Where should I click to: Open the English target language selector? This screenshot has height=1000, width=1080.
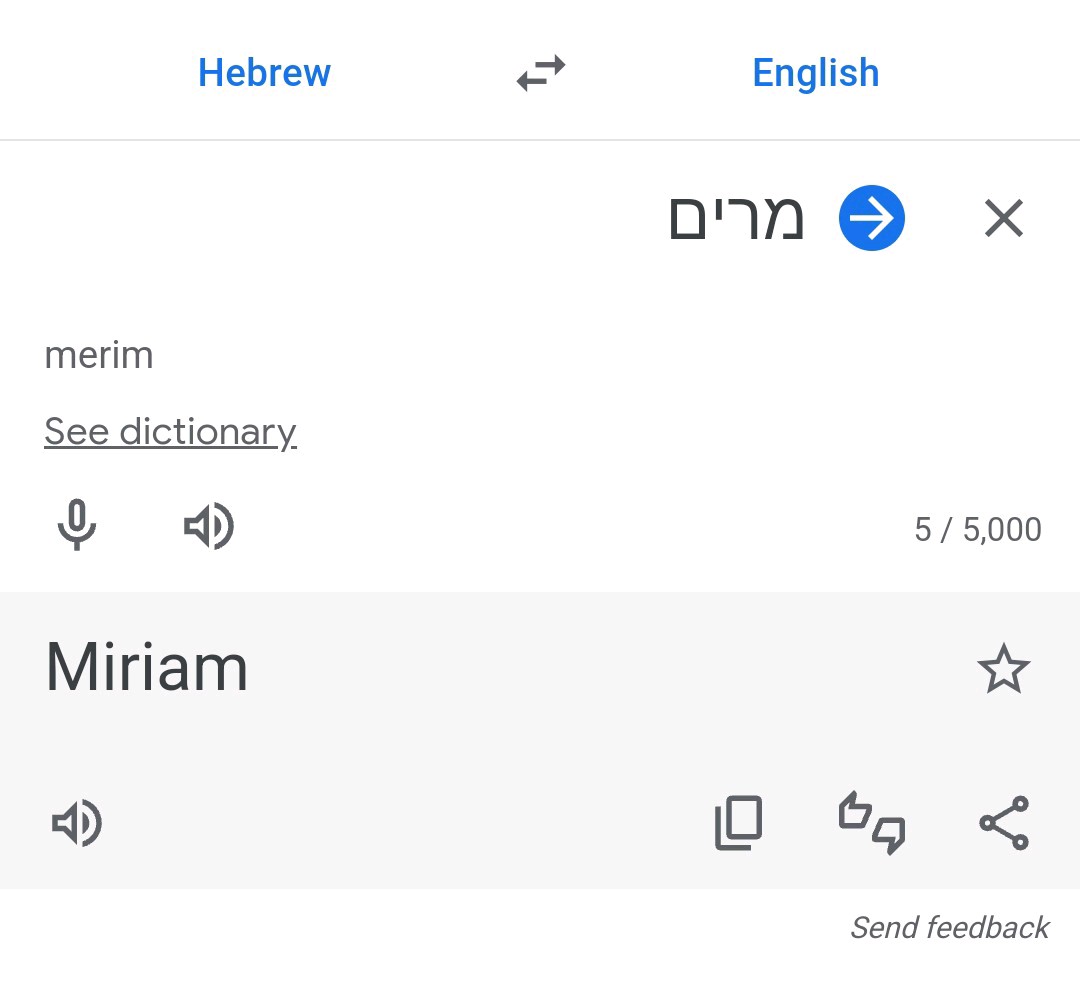tap(815, 73)
